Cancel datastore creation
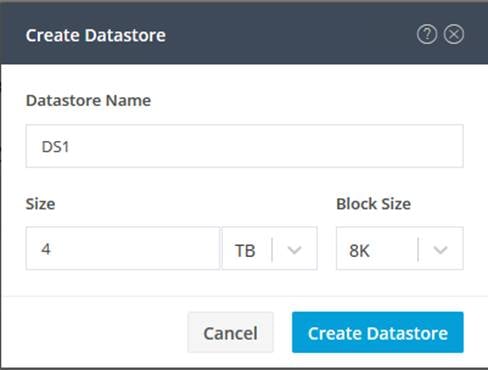The width and height of the screenshot is (488, 370). 230,332
